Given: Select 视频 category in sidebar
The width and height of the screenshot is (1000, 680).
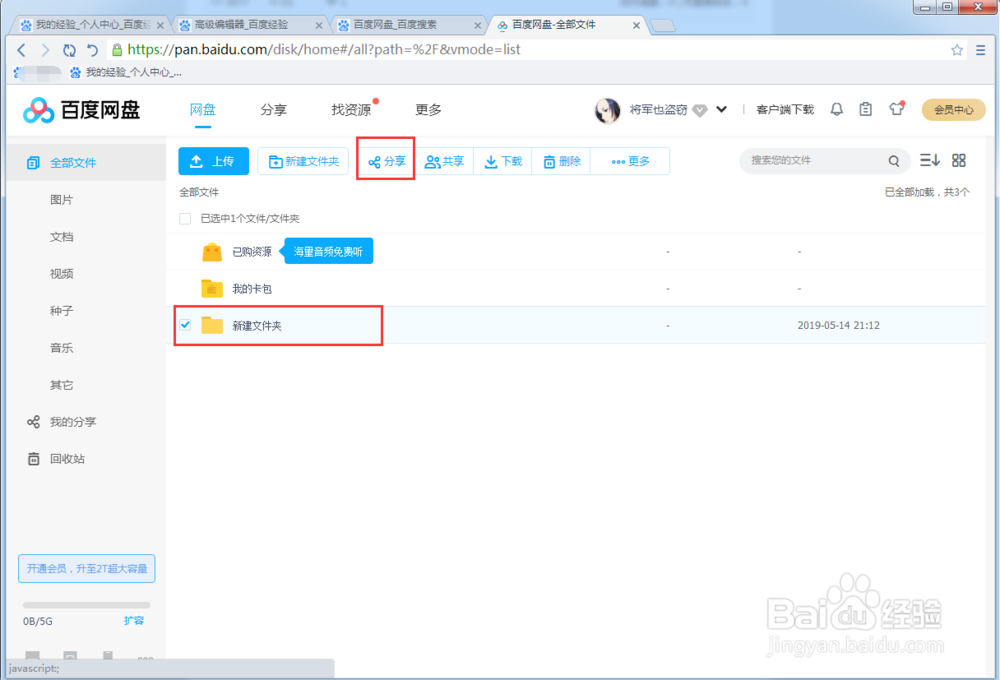Looking at the screenshot, I should coord(62,274).
